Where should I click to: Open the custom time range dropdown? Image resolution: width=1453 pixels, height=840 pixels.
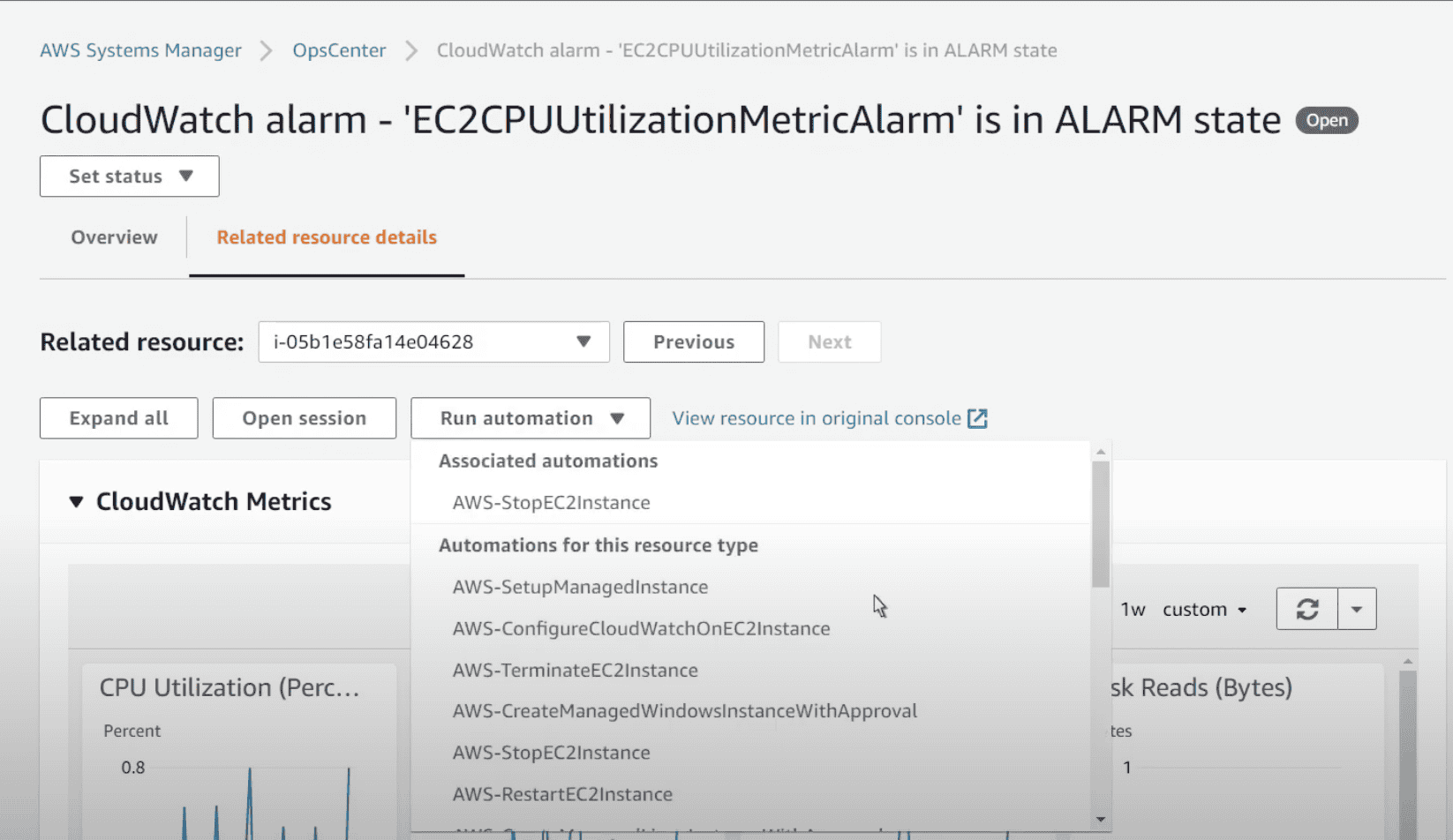point(1204,610)
